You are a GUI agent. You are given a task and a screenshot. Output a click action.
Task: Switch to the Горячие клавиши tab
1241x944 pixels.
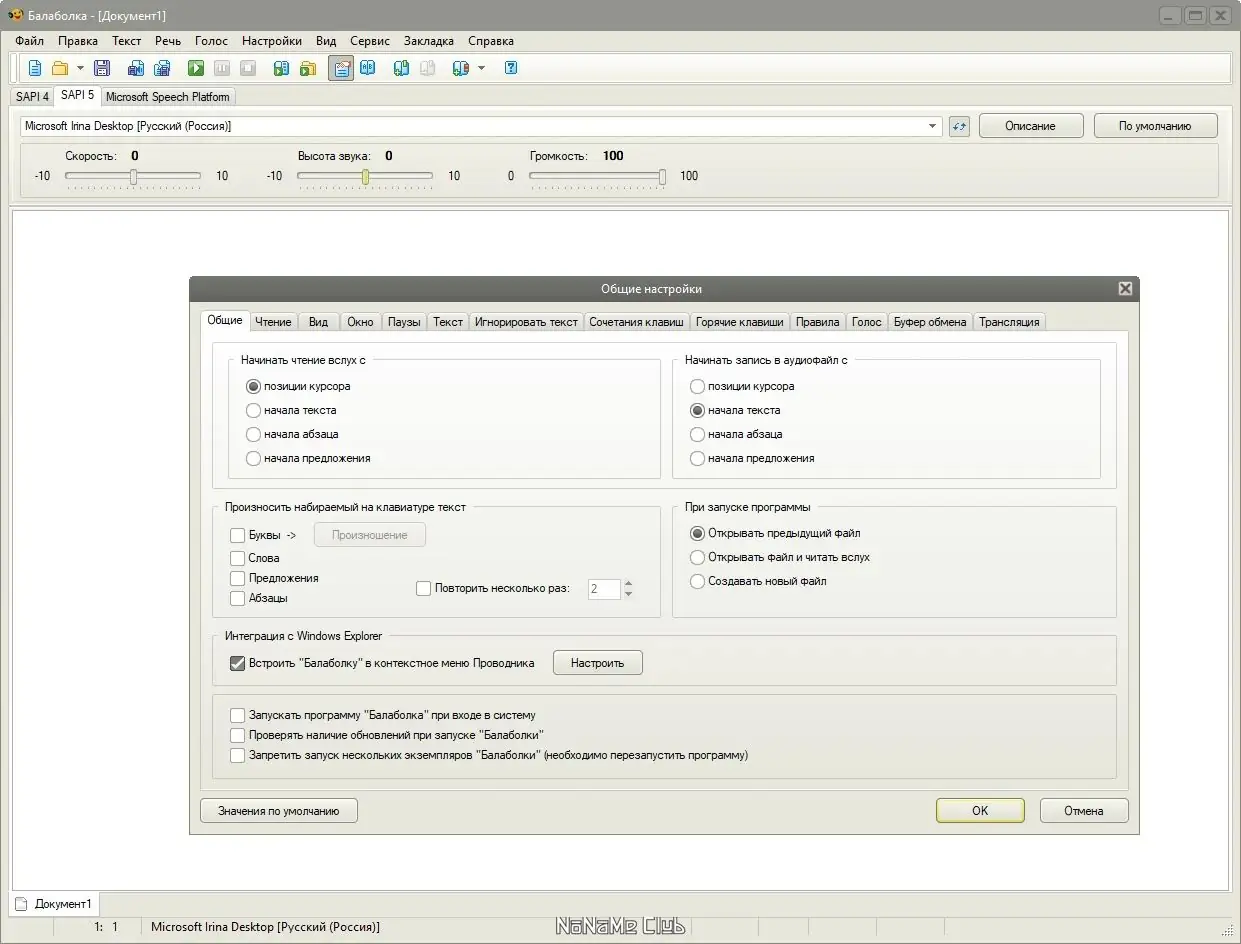coord(739,322)
